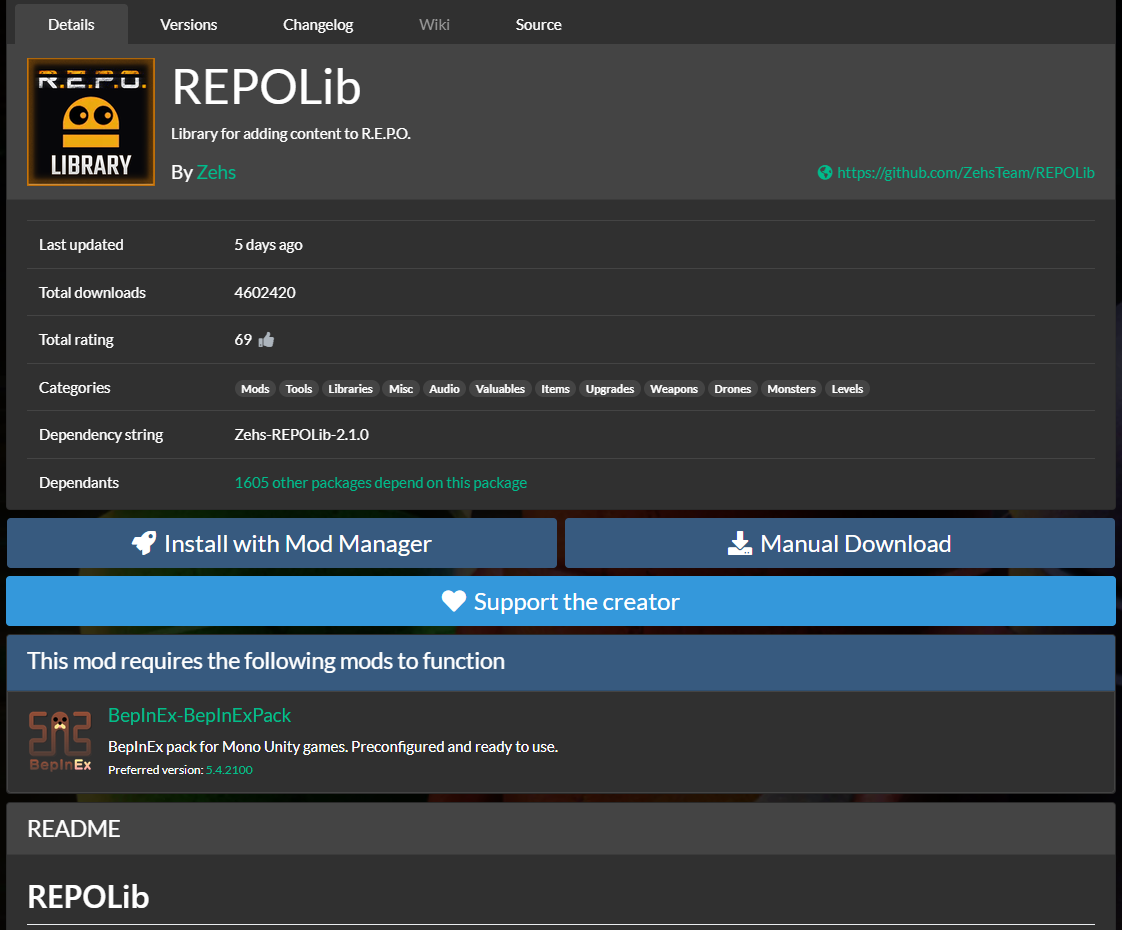Open the github.com/ZehsTeam/REPOLib link

point(965,172)
